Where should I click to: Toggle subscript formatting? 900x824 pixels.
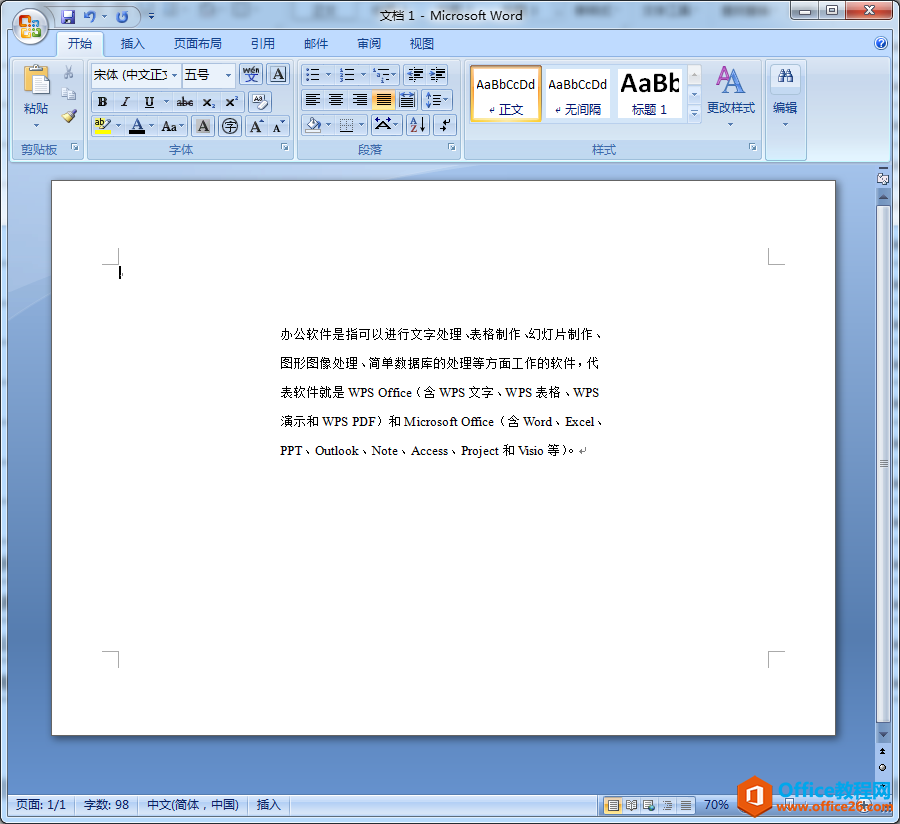click(x=208, y=102)
